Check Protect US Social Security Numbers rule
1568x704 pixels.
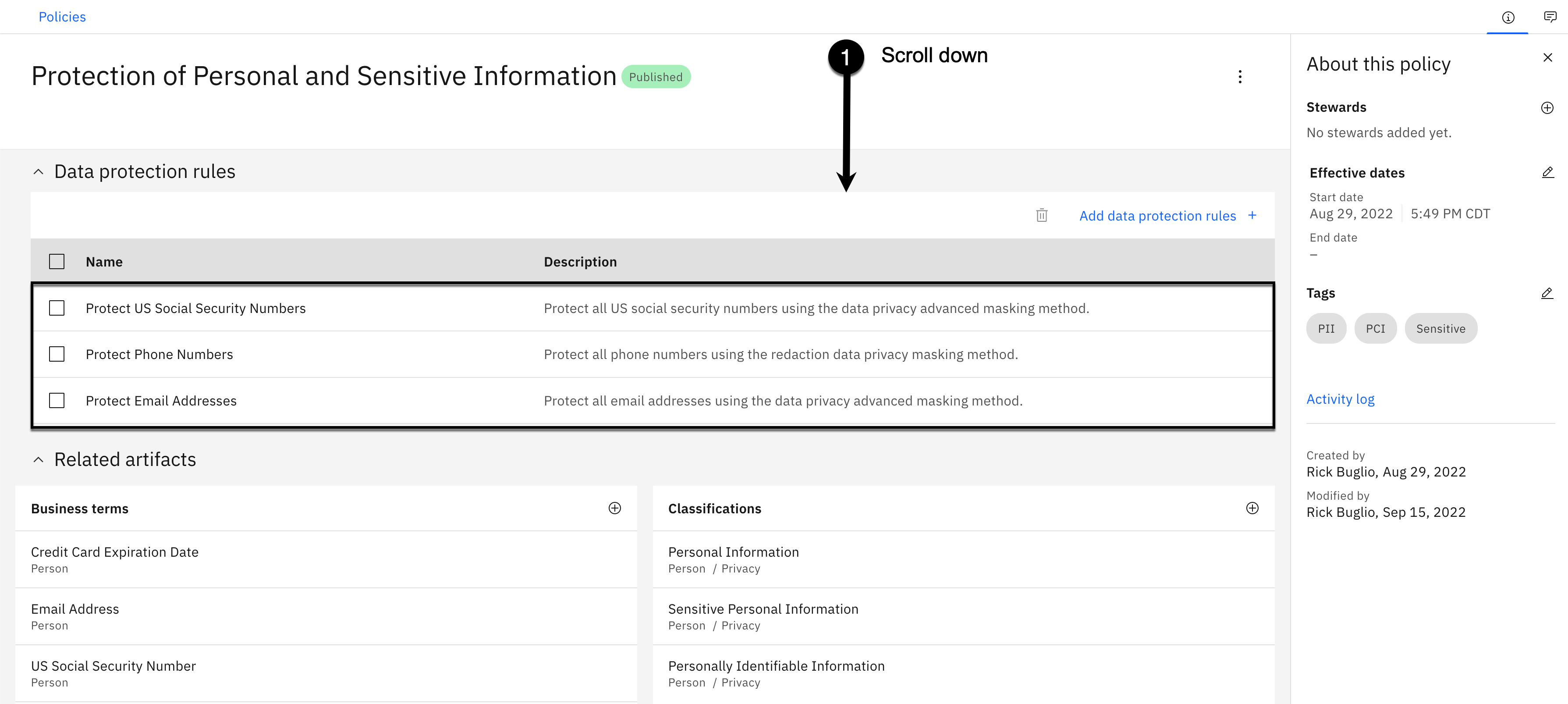[x=57, y=308]
